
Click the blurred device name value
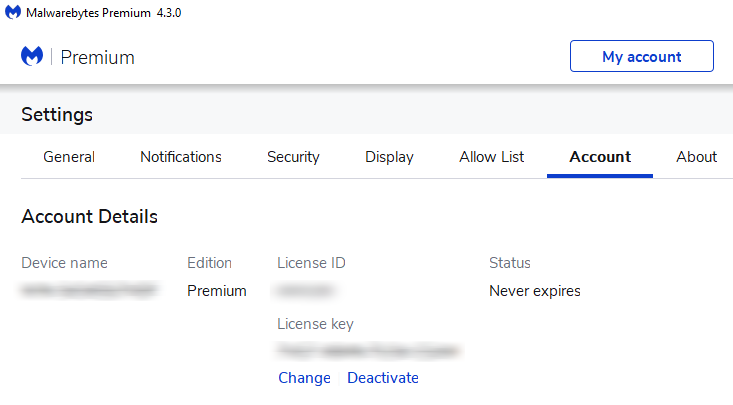click(89, 290)
